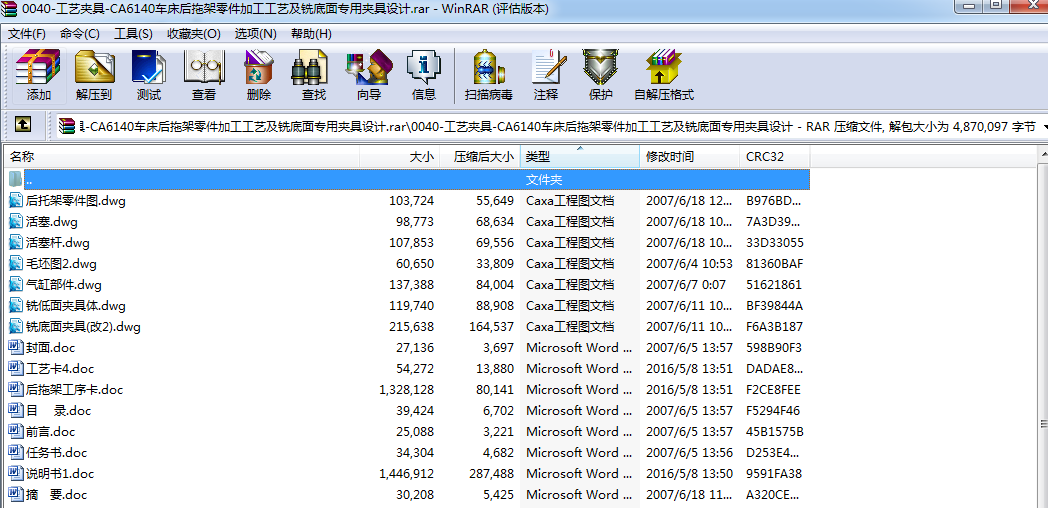The height and width of the screenshot is (508, 1048).
Task: Open the 收藏夹(O) menu
Action: [x=194, y=33]
